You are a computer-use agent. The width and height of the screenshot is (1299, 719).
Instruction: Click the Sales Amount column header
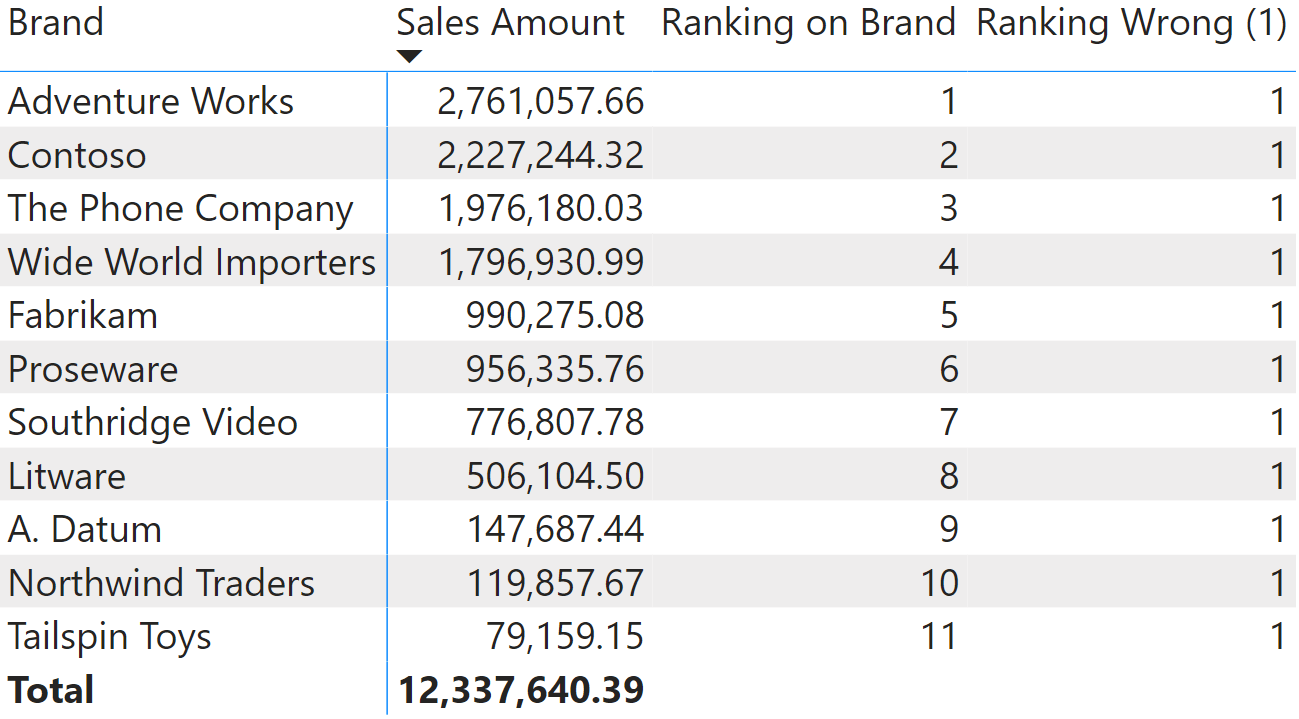(511, 22)
